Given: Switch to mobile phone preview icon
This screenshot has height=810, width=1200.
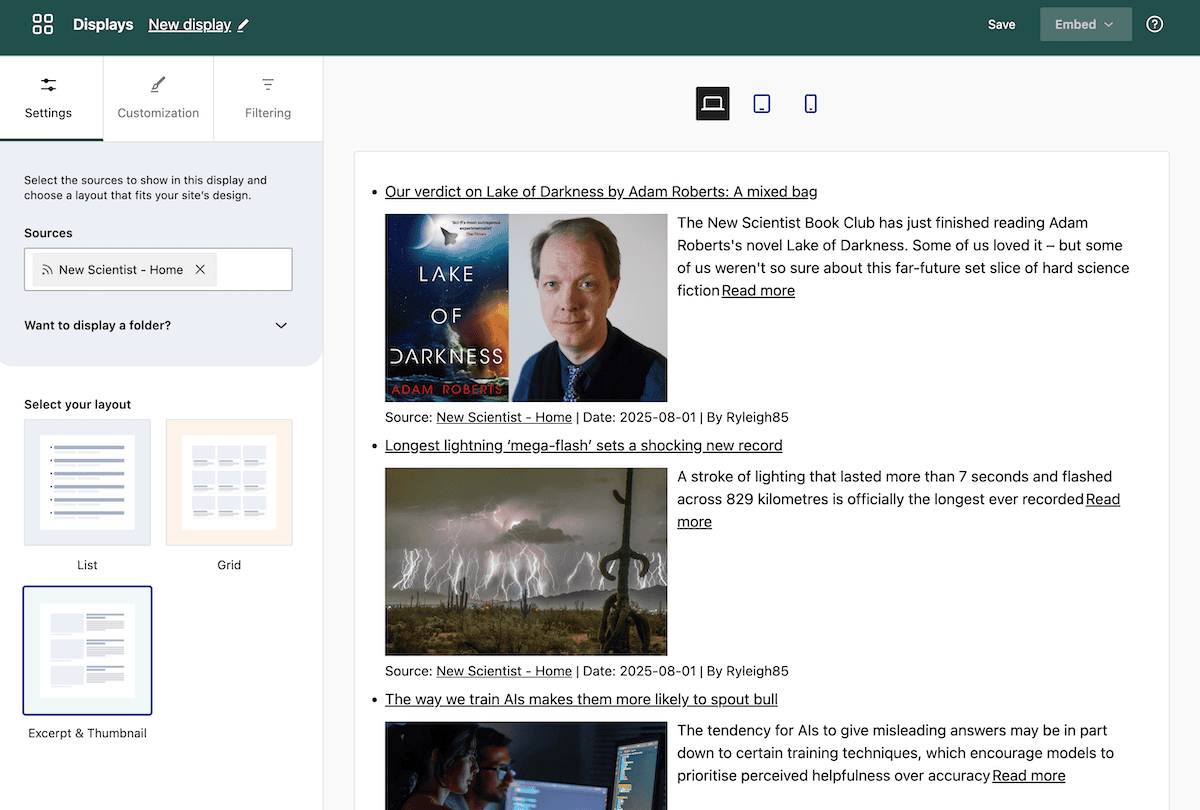Looking at the screenshot, I should 811,103.
